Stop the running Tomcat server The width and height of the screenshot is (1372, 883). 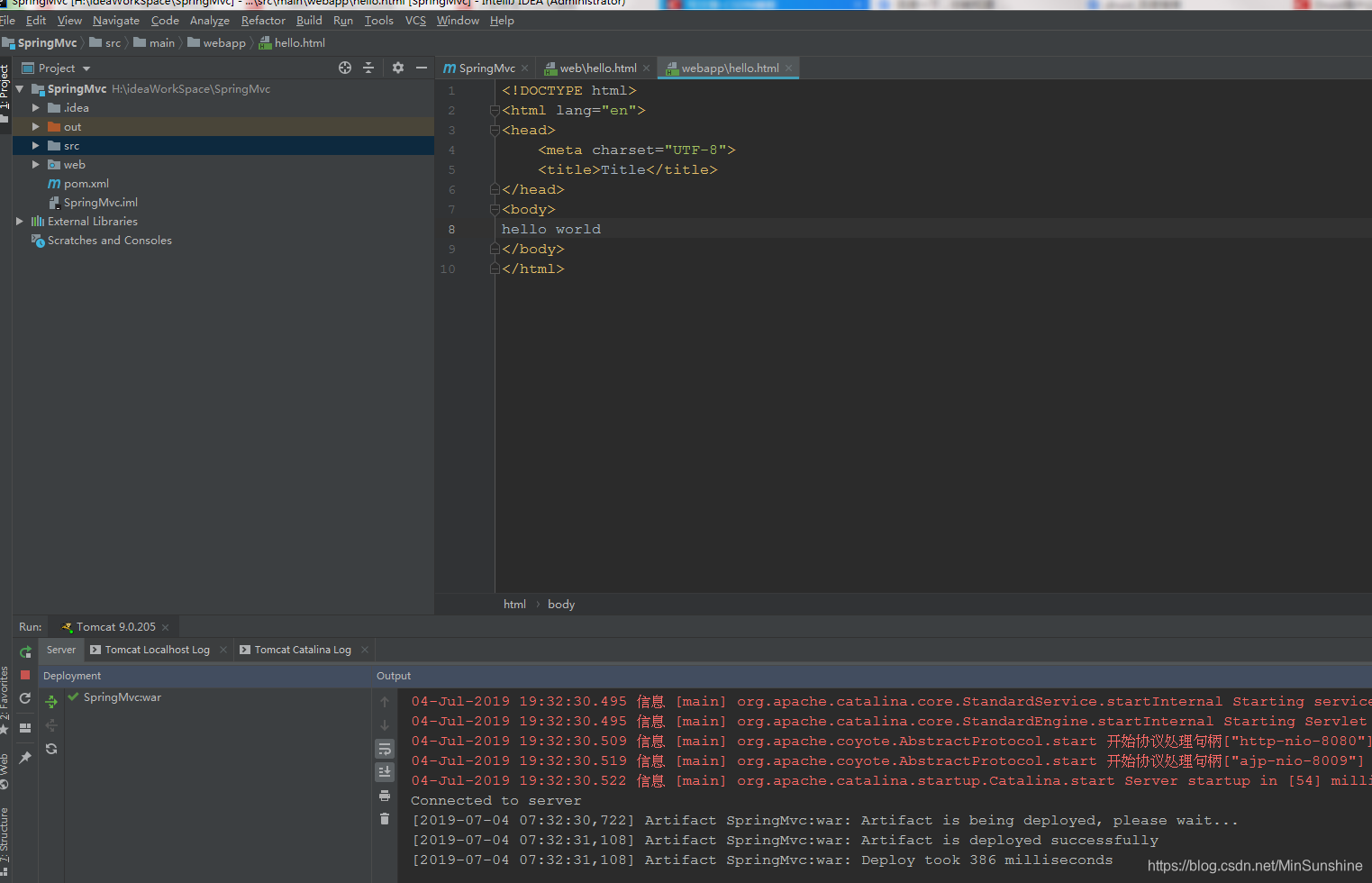point(25,675)
